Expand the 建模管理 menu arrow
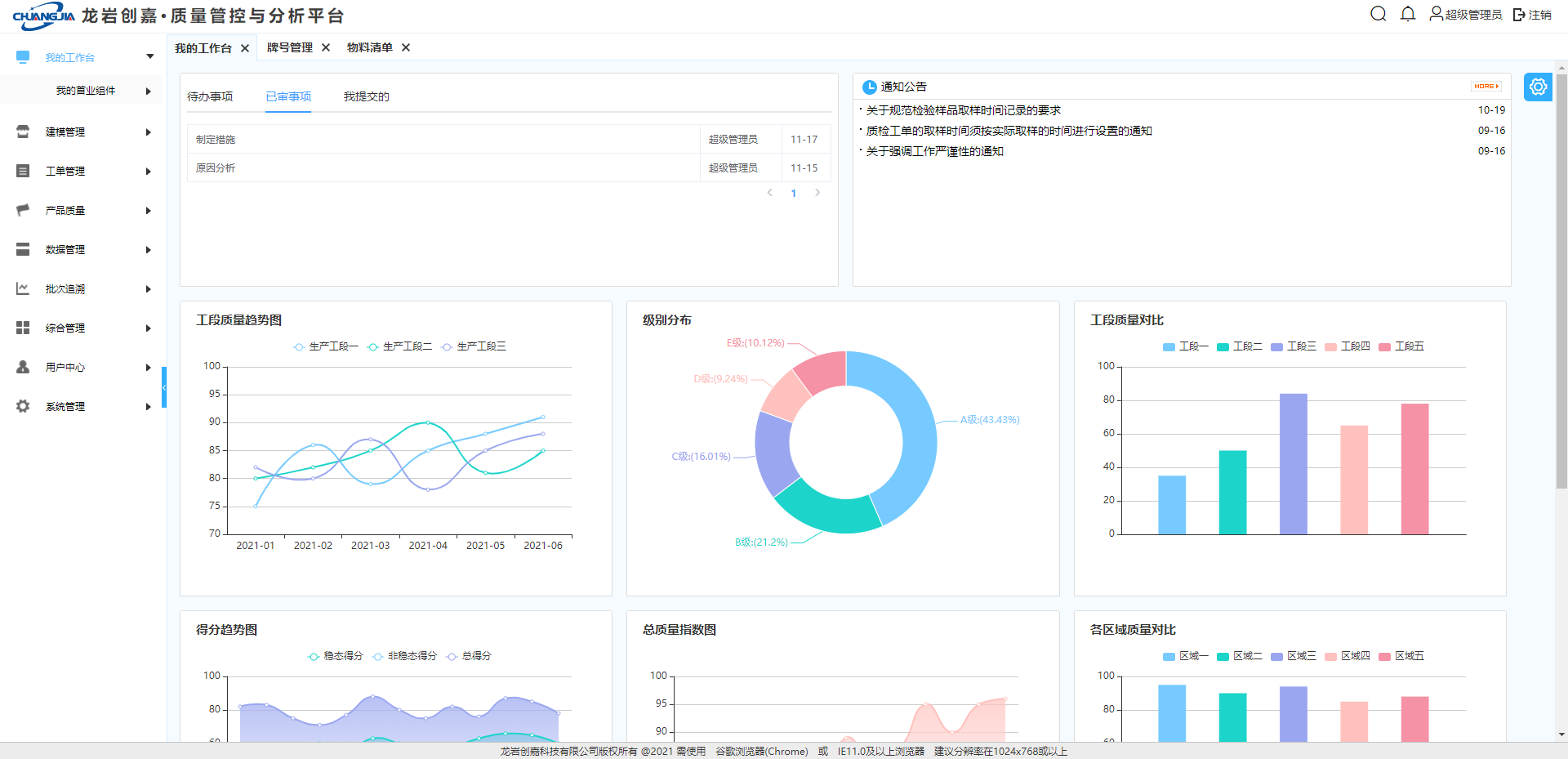1568x759 pixels. pyautogui.click(x=149, y=132)
